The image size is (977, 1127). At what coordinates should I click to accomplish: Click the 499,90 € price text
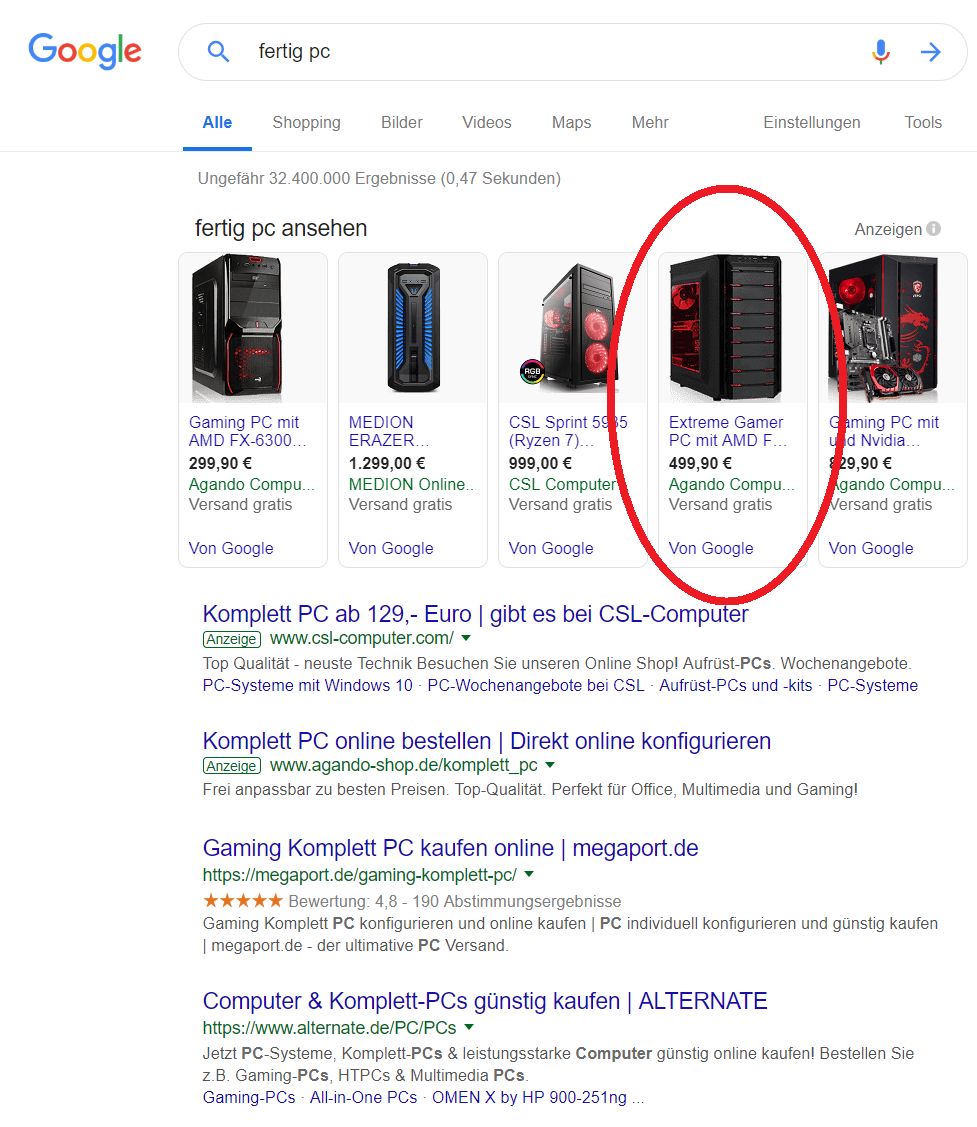700,464
